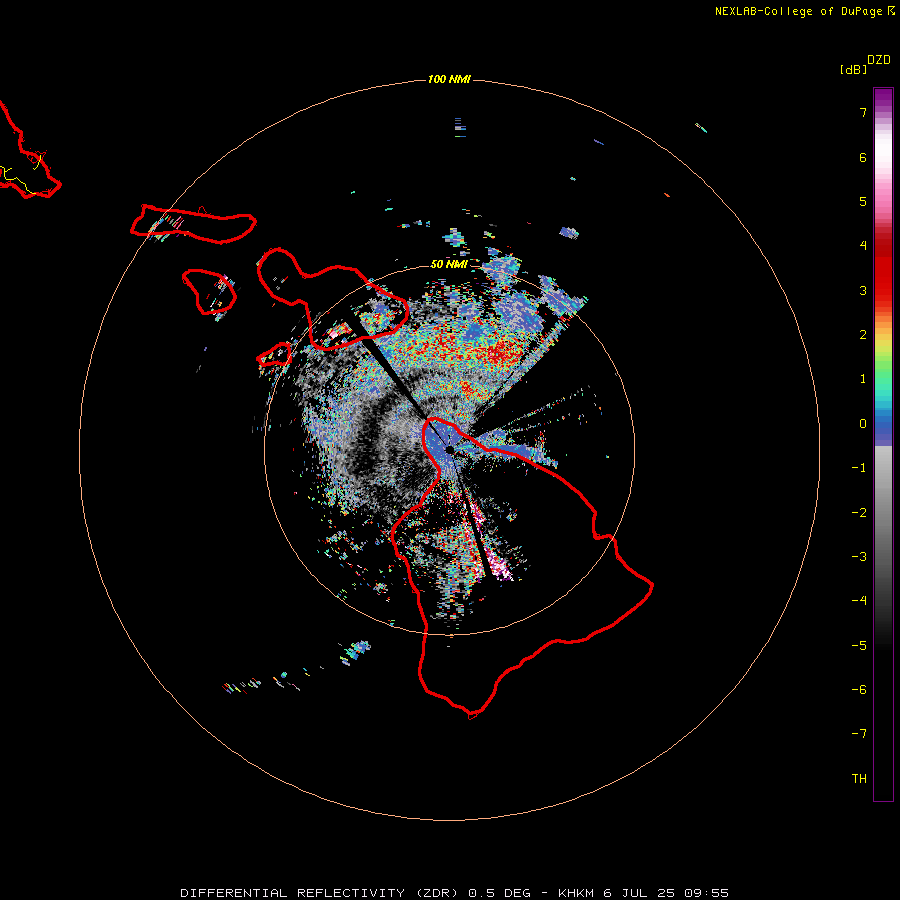
Task: Click the 3 value on legend scale
Action: pos(863,290)
